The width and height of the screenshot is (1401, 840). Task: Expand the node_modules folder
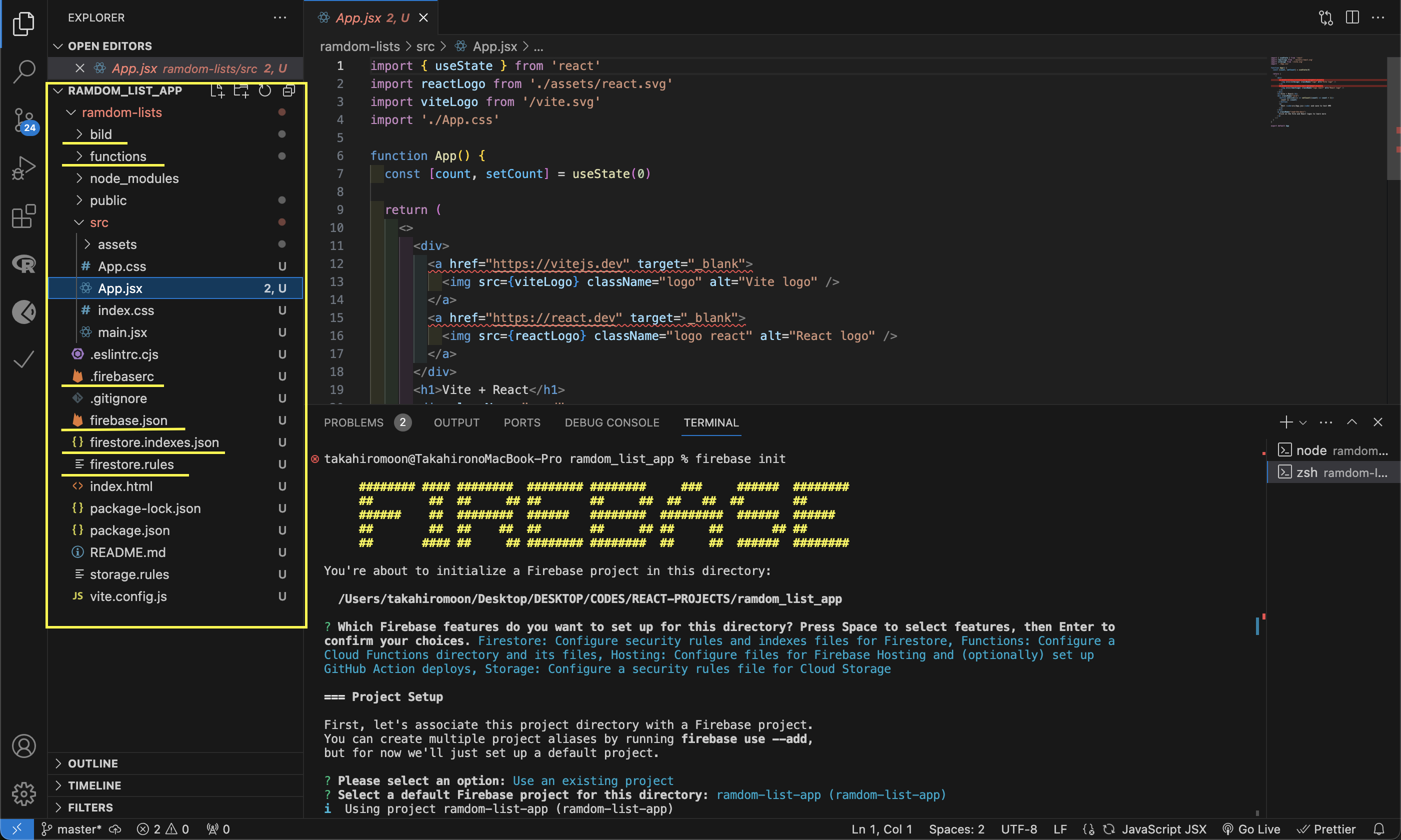pyautogui.click(x=134, y=178)
